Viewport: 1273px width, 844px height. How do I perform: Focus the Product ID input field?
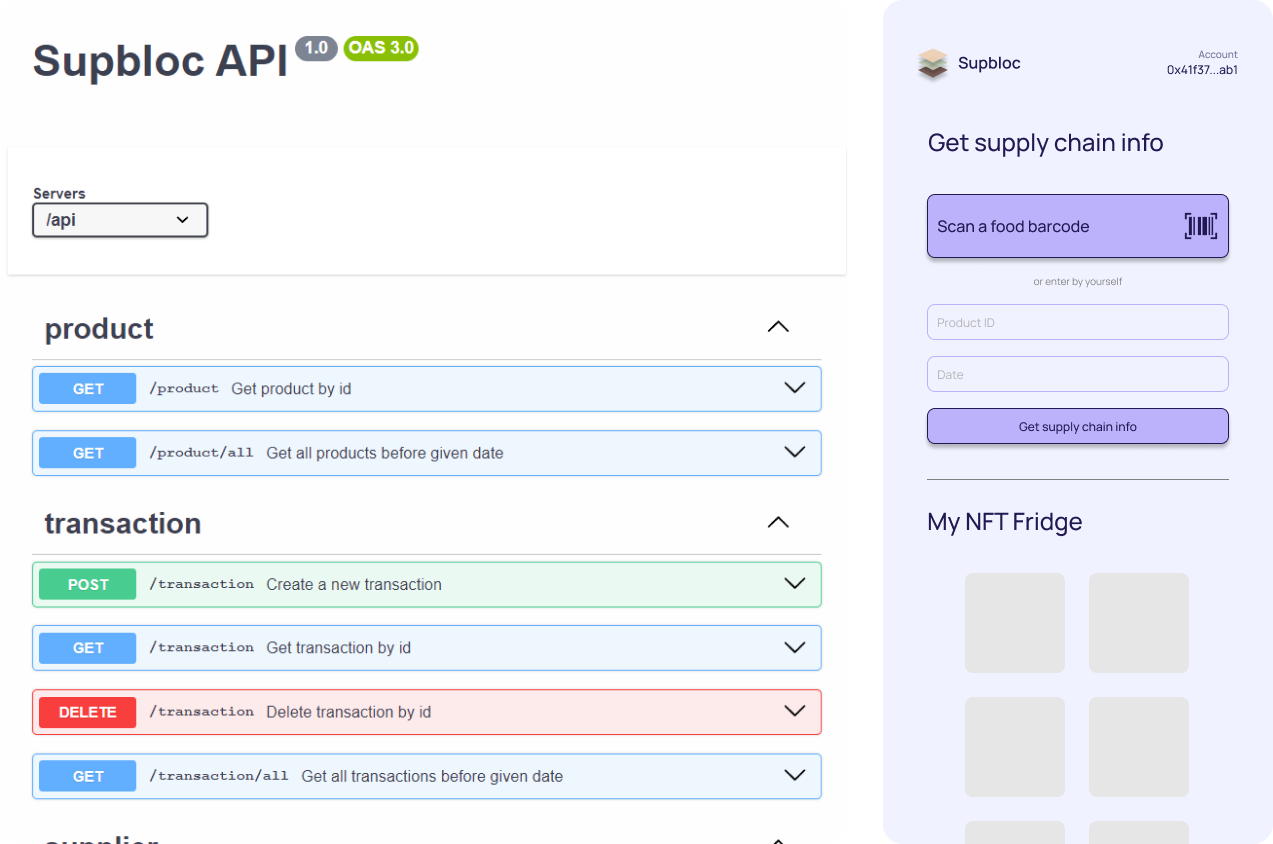click(1077, 323)
